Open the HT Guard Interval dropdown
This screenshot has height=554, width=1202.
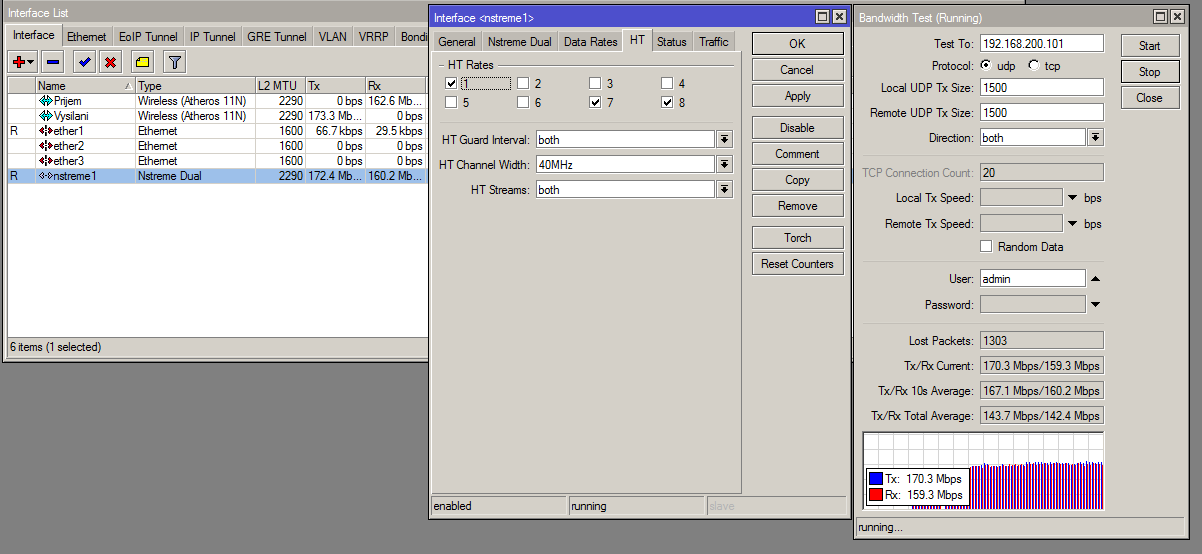coord(725,140)
